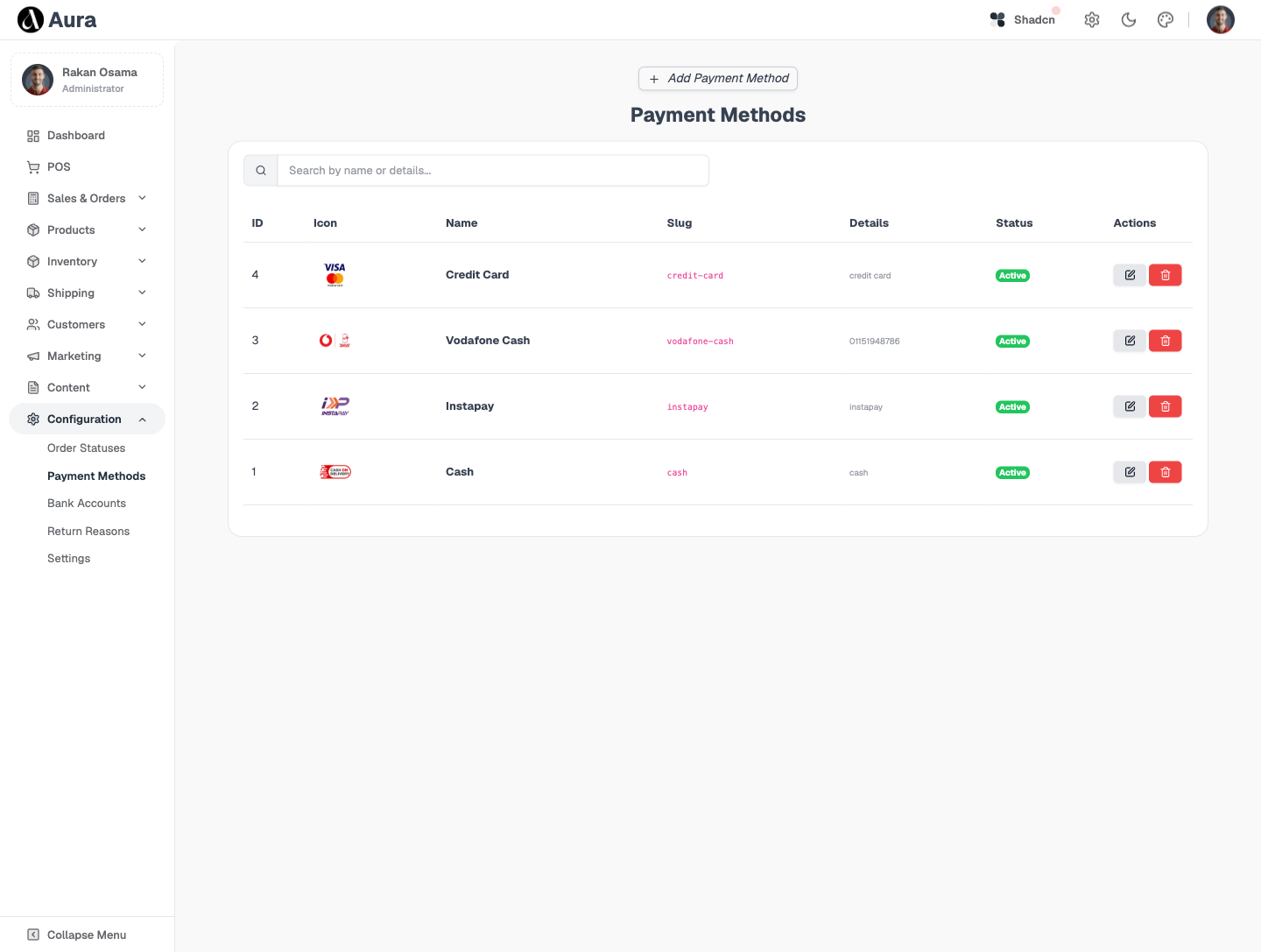This screenshot has width=1261, height=952.
Task: Click Active status badge for Vodafone Cash
Action: point(1012,342)
